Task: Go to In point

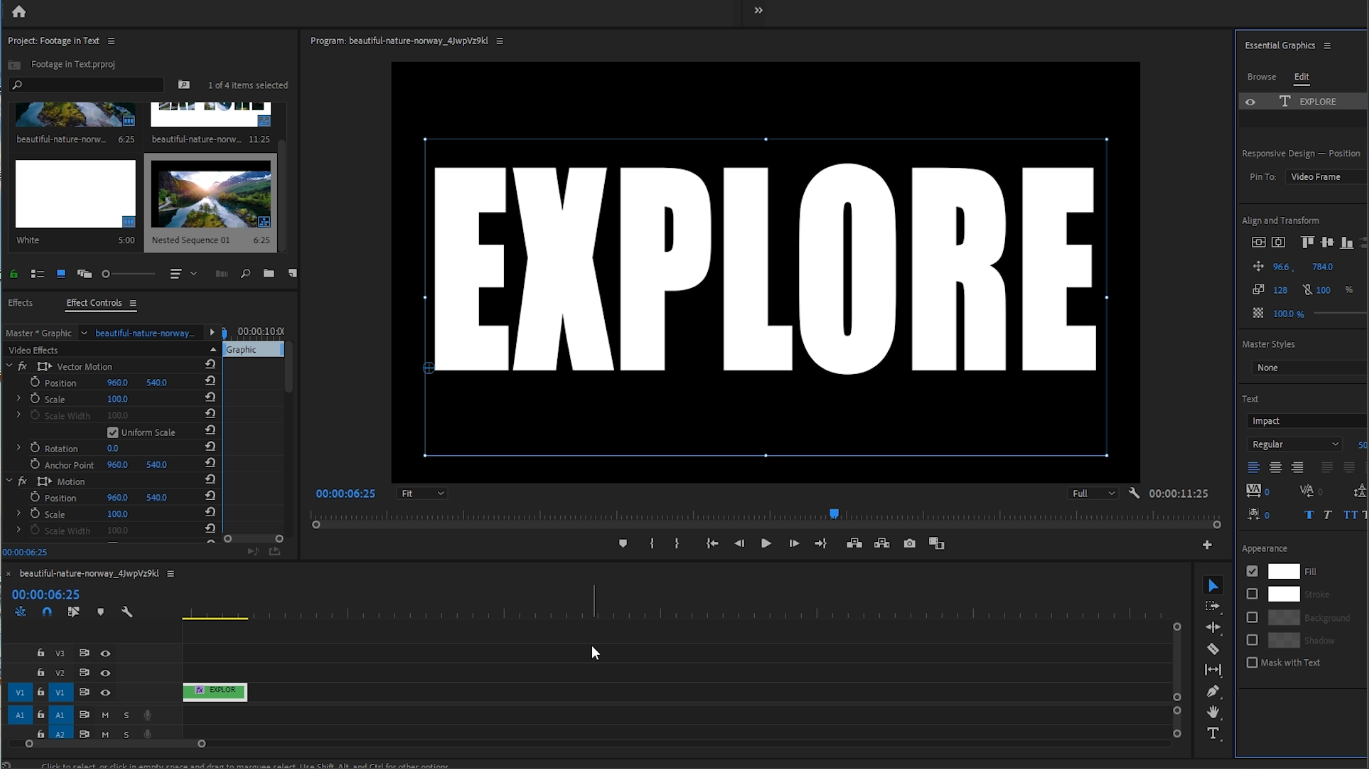Action: point(712,544)
